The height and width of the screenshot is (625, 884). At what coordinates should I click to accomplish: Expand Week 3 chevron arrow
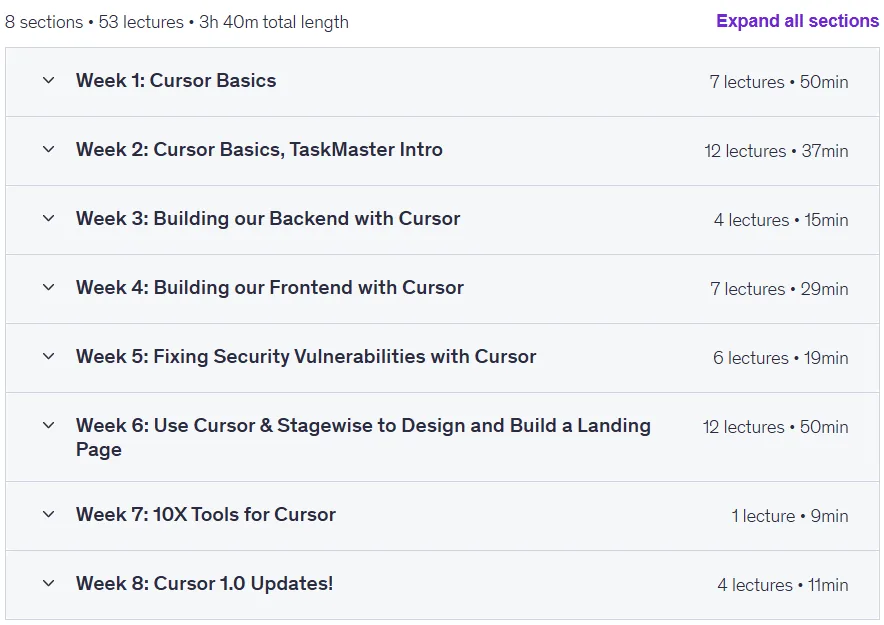(48, 218)
